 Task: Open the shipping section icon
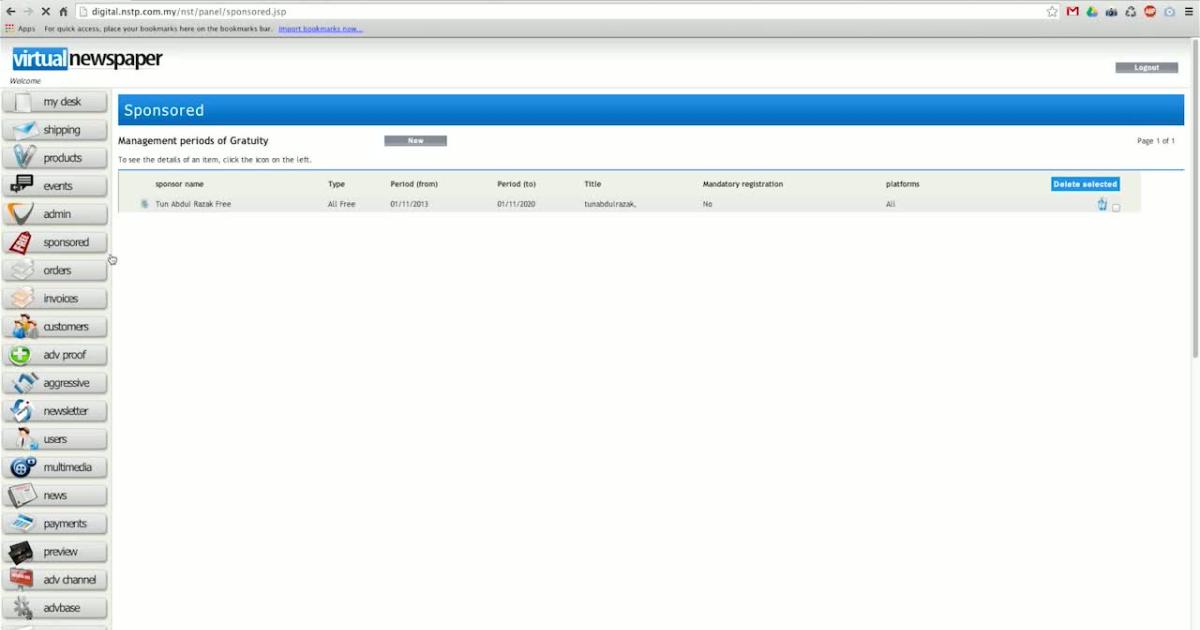pyautogui.click(x=25, y=130)
